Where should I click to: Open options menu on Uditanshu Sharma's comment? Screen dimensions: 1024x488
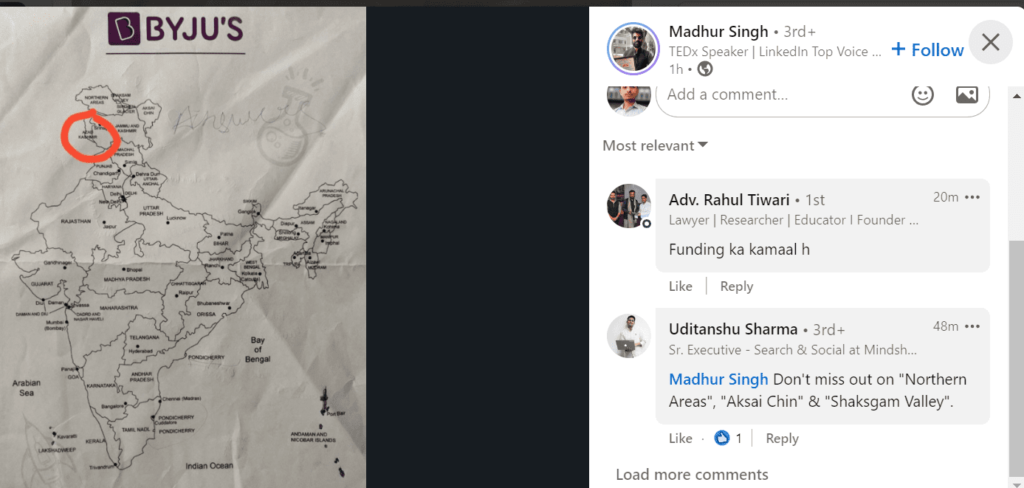click(972, 326)
